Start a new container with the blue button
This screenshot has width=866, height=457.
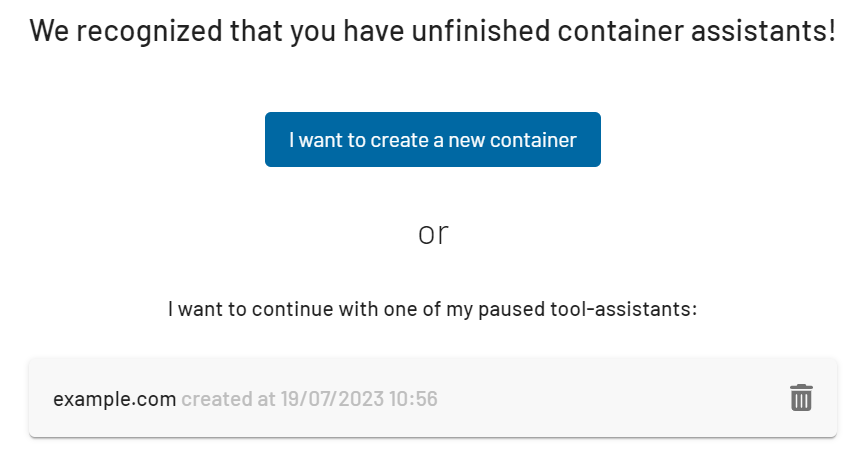click(432, 139)
